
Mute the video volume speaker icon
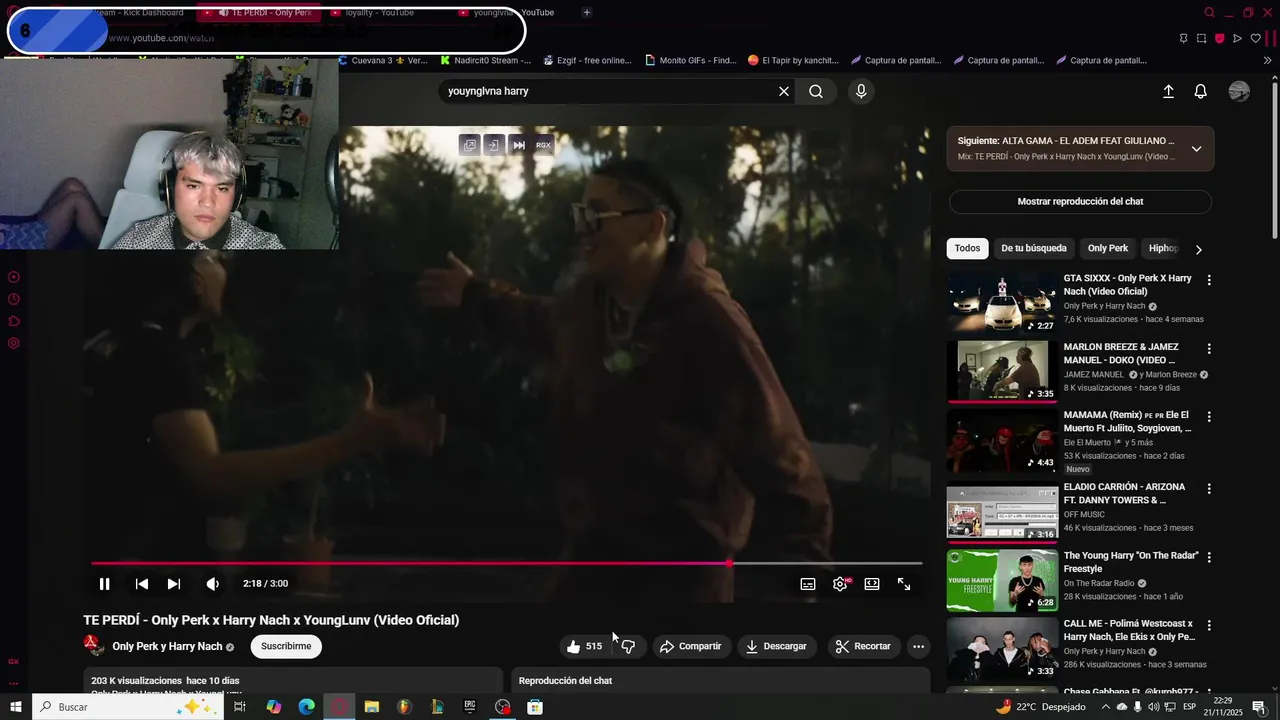click(x=212, y=584)
